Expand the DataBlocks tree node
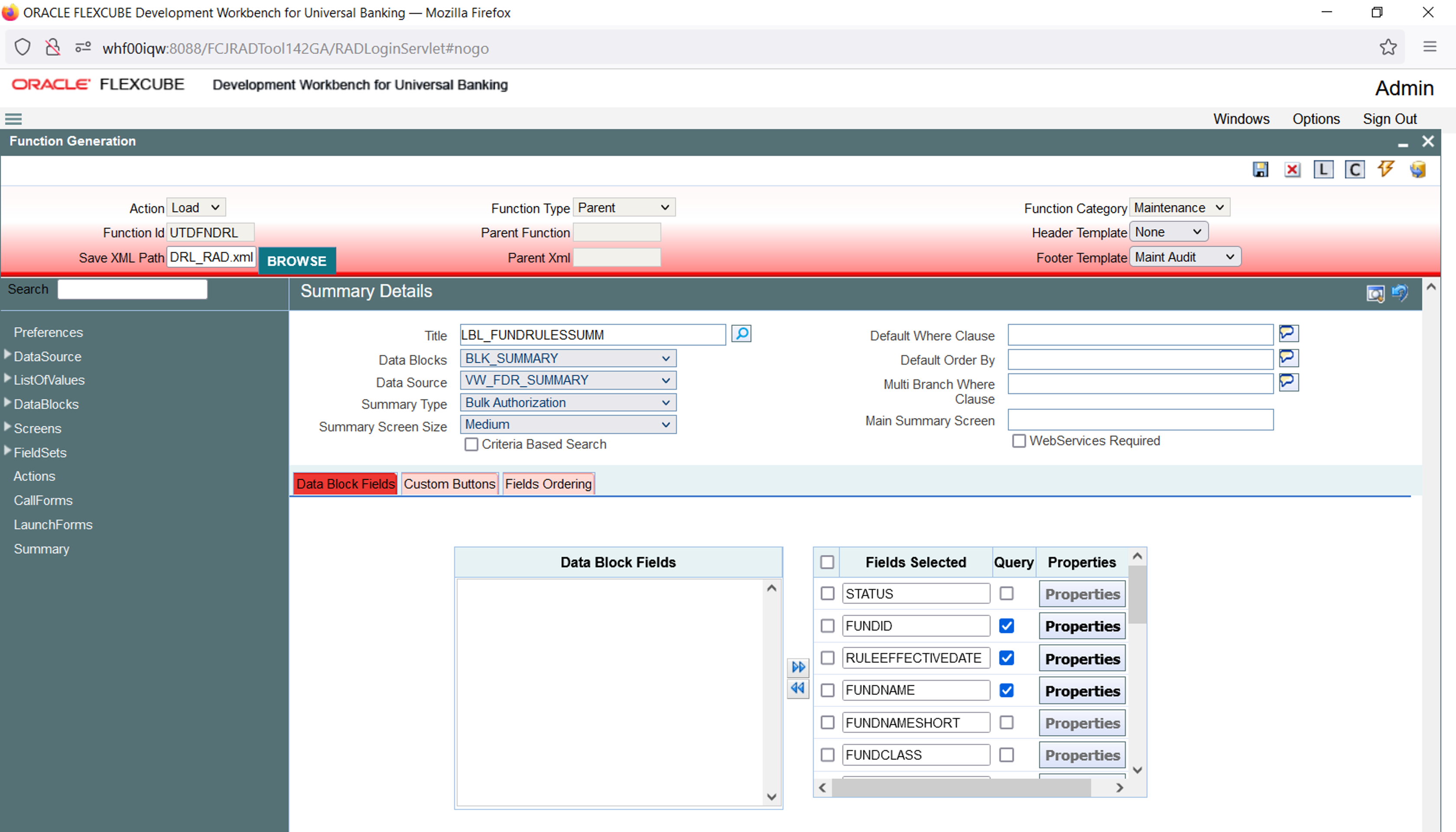 click(x=7, y=403)
